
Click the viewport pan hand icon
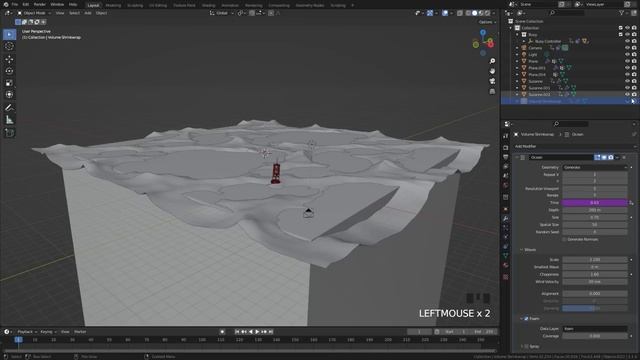point(492,71)
